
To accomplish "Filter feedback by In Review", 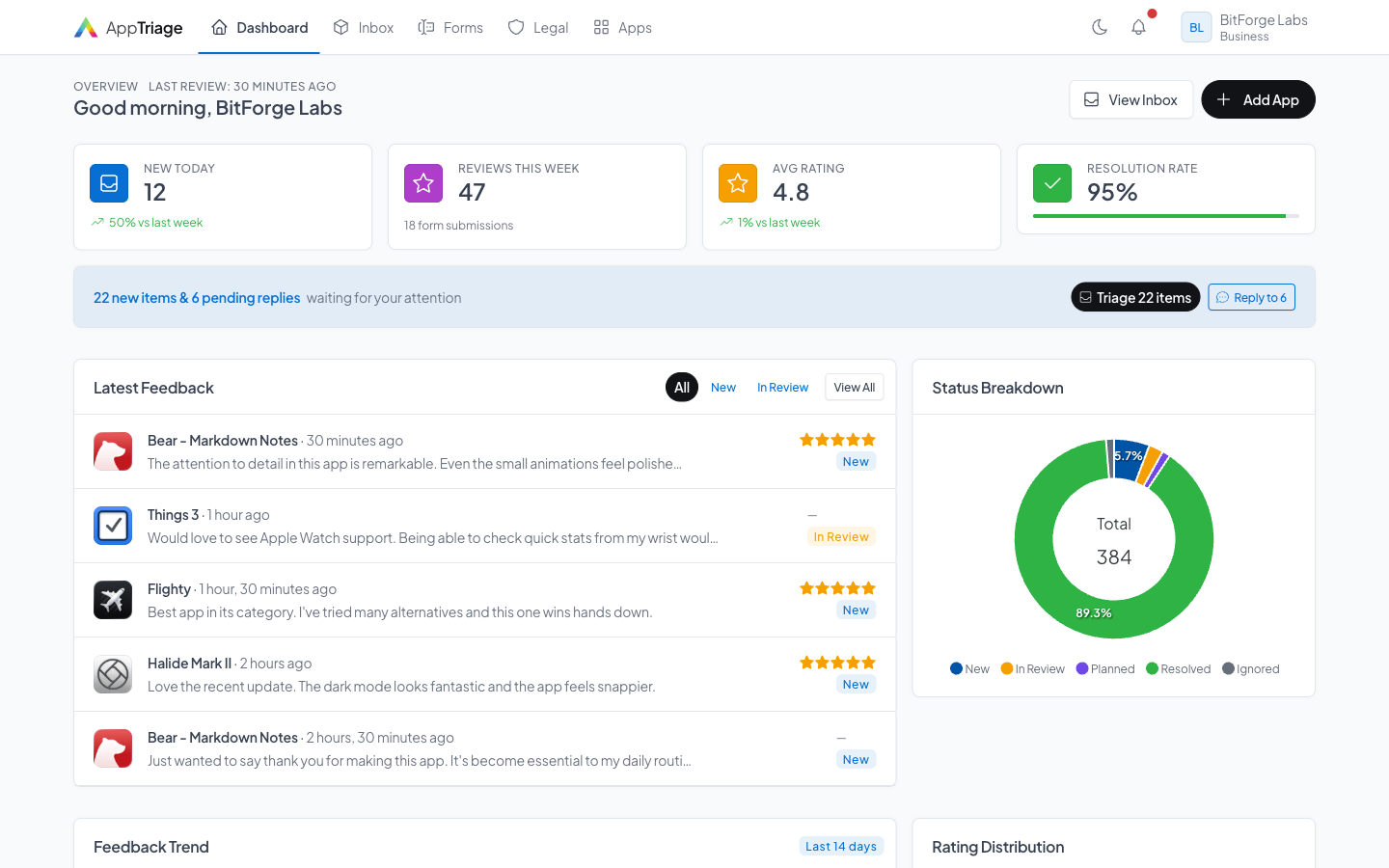I will [782, 387].
